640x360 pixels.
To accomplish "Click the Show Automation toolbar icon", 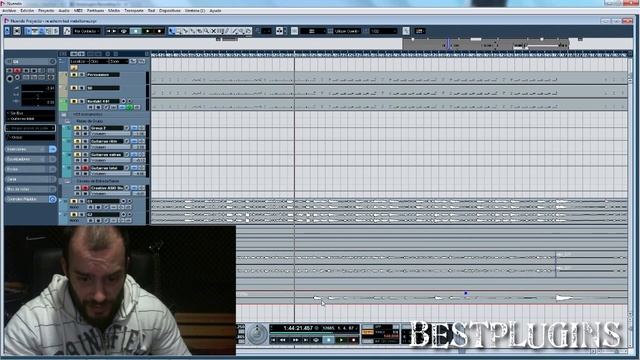I will pyautogui.click(x=67, y=31).
